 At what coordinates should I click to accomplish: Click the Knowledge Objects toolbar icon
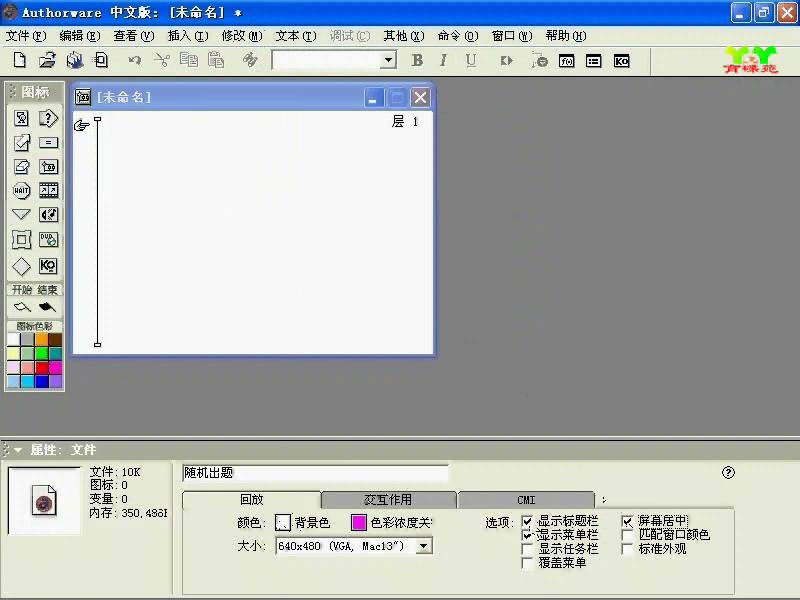pyautogui.click(x=621, y=61)
